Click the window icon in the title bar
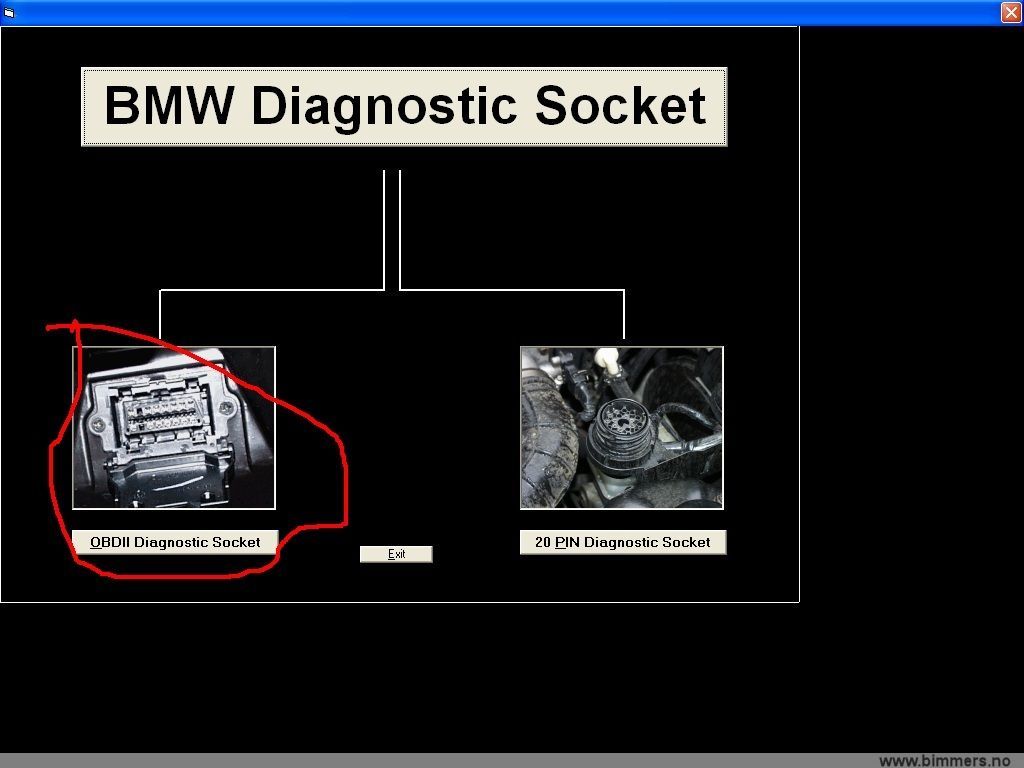 click(9, 12)
